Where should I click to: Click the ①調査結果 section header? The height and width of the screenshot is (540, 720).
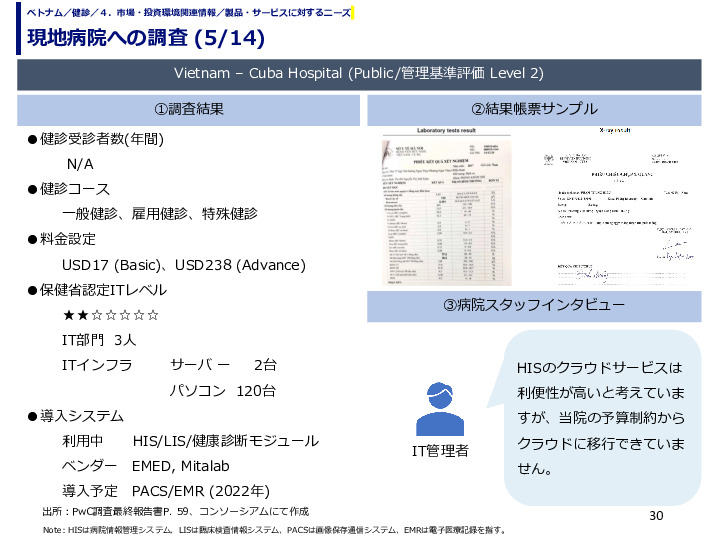188,110
